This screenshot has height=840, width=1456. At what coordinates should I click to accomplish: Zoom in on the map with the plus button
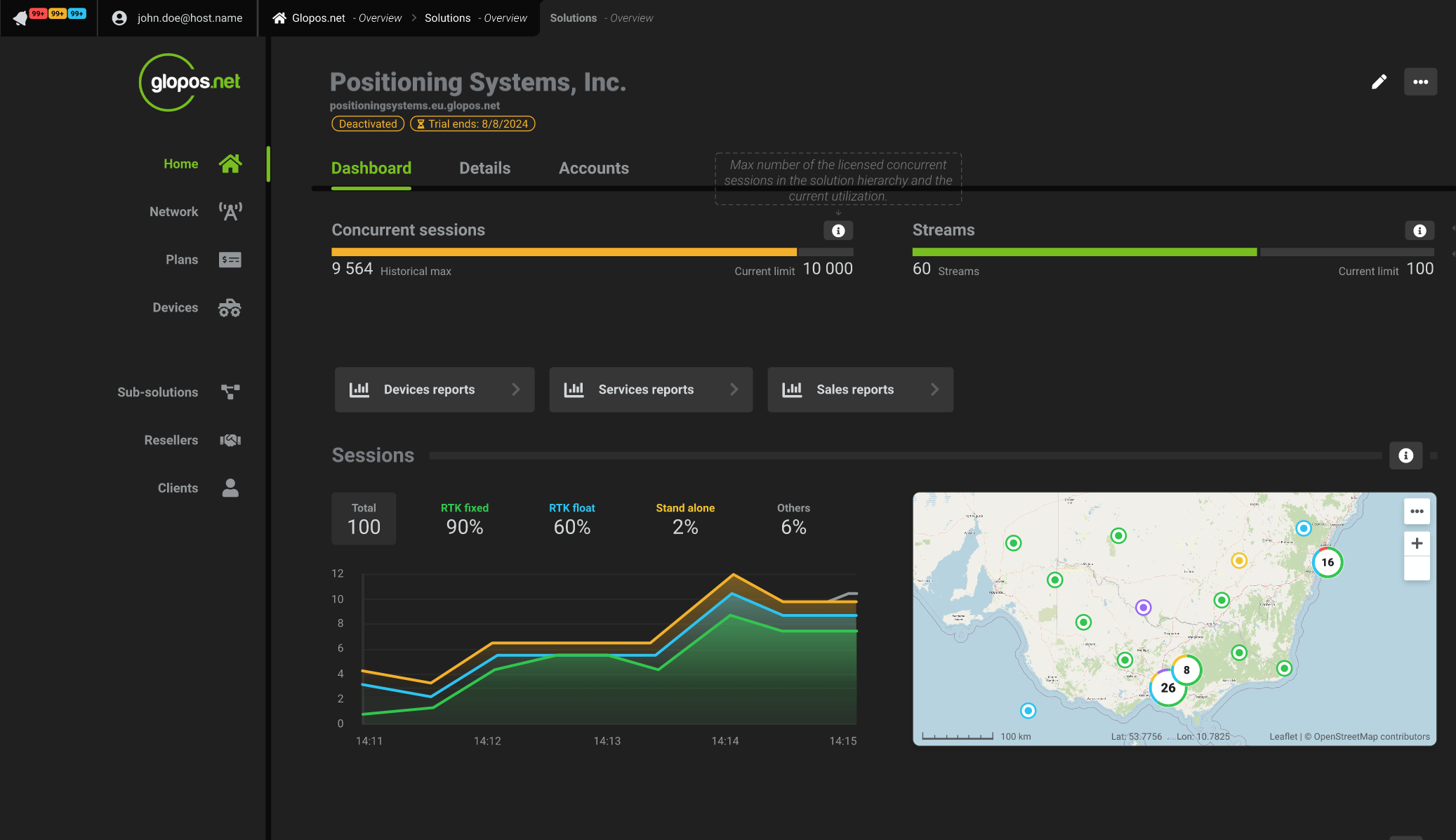1417,542
